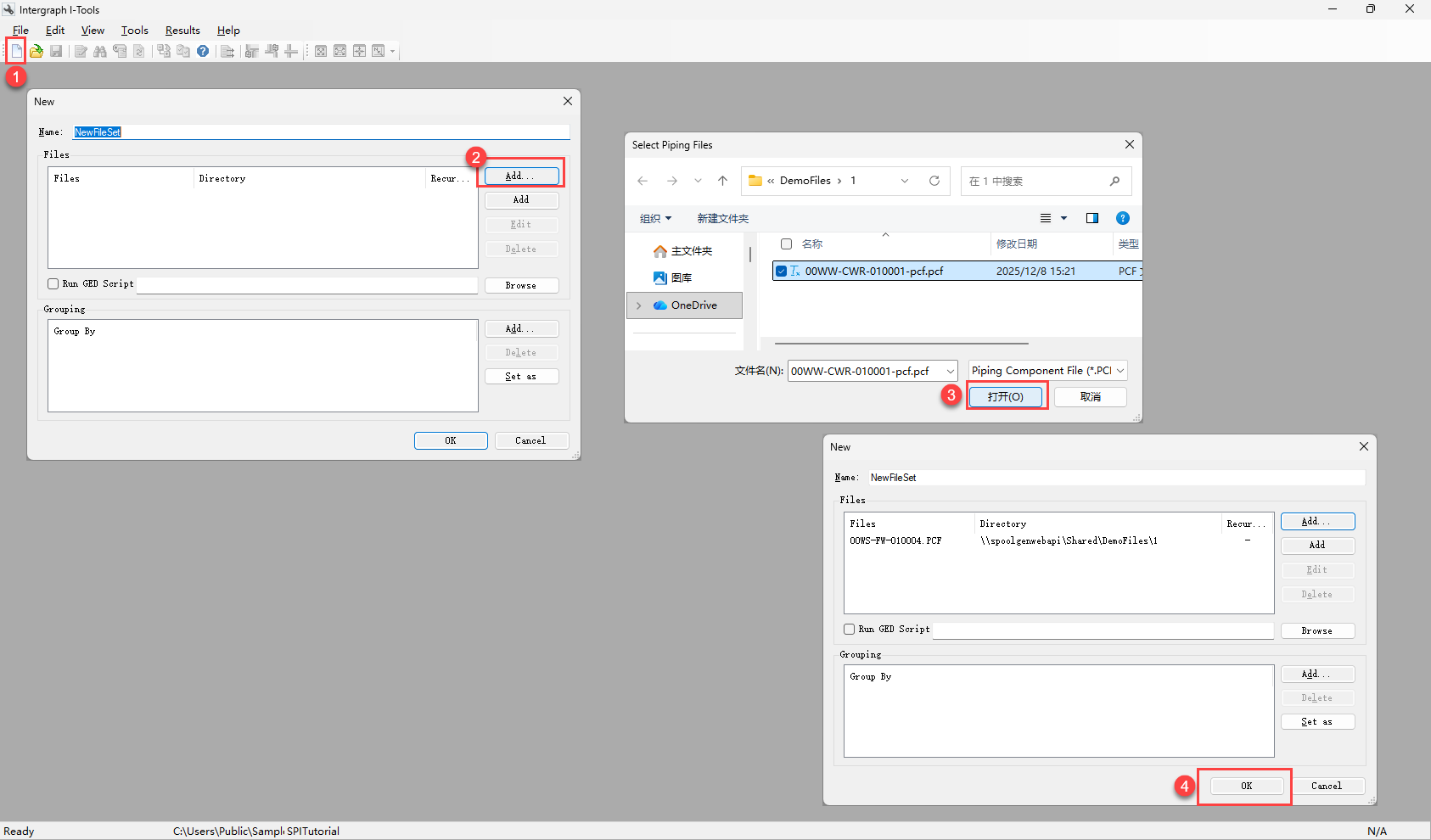Viewport: 1431px width, 840px height.
Task: Open the Piping Component File type dropdown
Action: [1048, 371]
